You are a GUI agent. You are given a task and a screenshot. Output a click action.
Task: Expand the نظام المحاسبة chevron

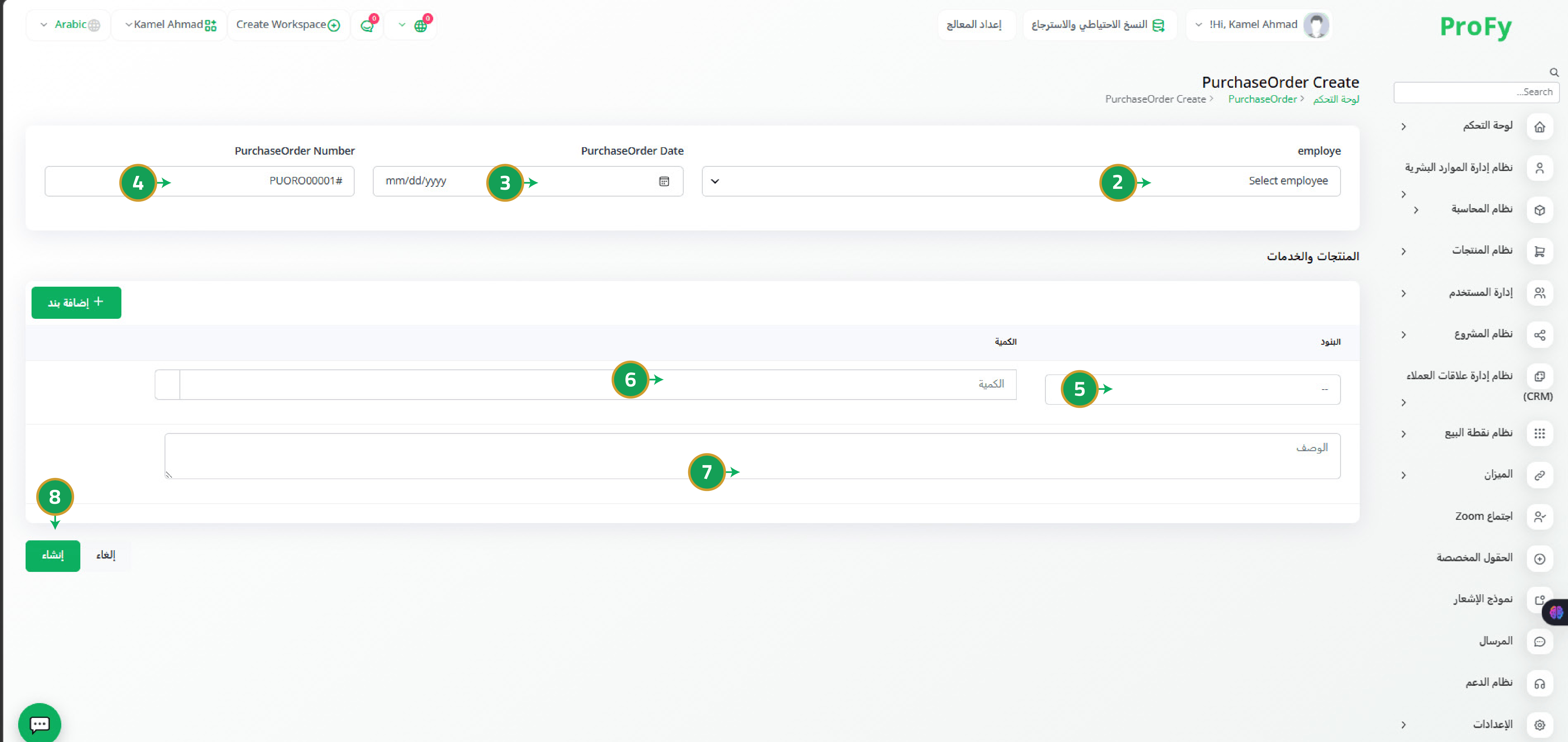point(1416,210)
